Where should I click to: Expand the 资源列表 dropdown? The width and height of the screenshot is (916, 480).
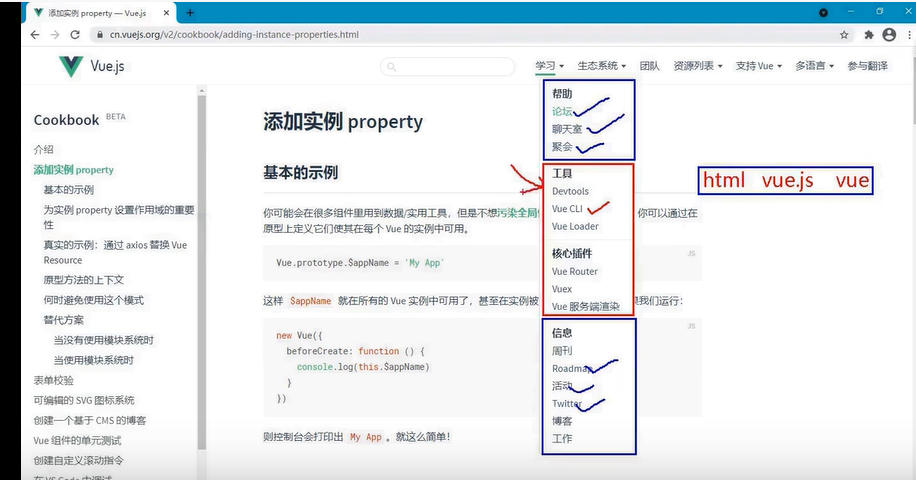click(x=698, y=66)
